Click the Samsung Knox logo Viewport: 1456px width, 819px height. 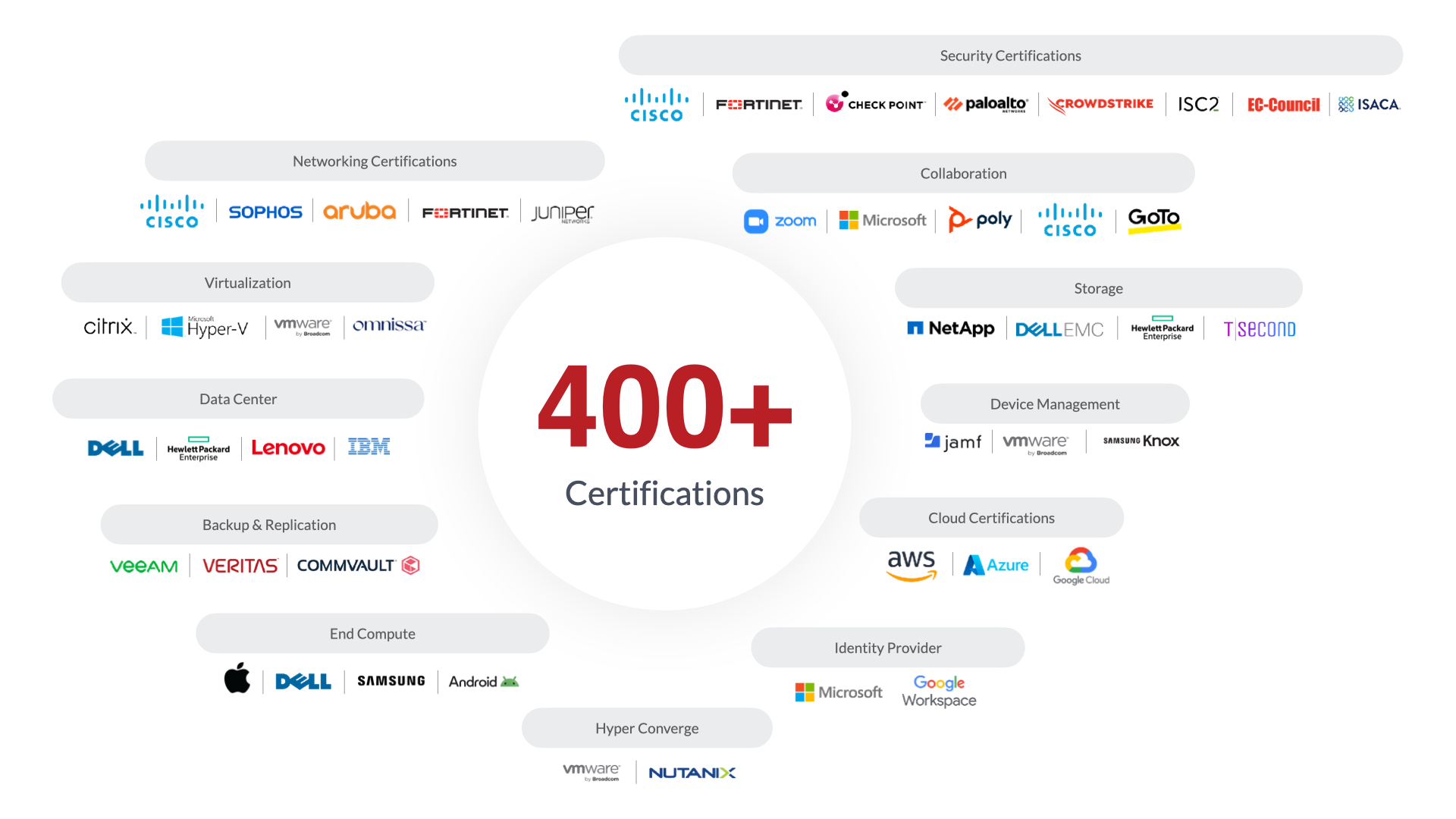click(1141, 441)
